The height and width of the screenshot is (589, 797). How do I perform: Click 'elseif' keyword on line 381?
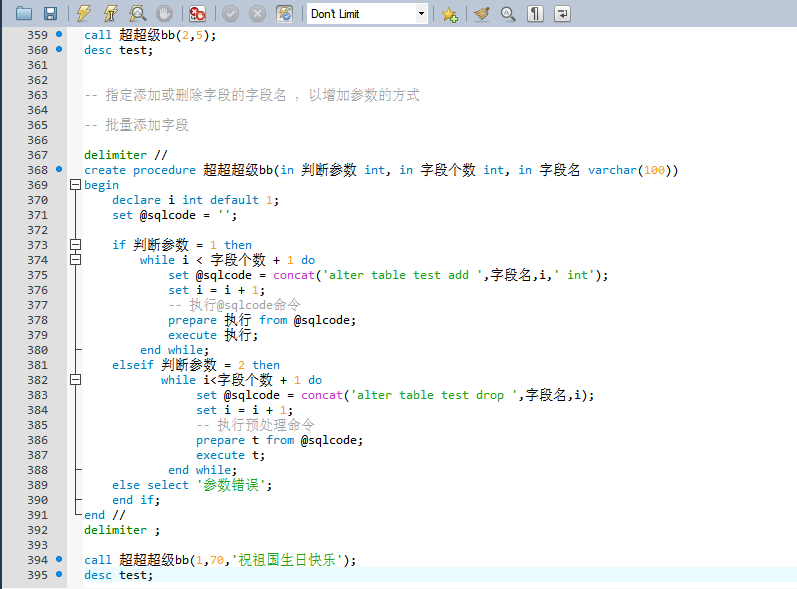(x=133, y=365)
